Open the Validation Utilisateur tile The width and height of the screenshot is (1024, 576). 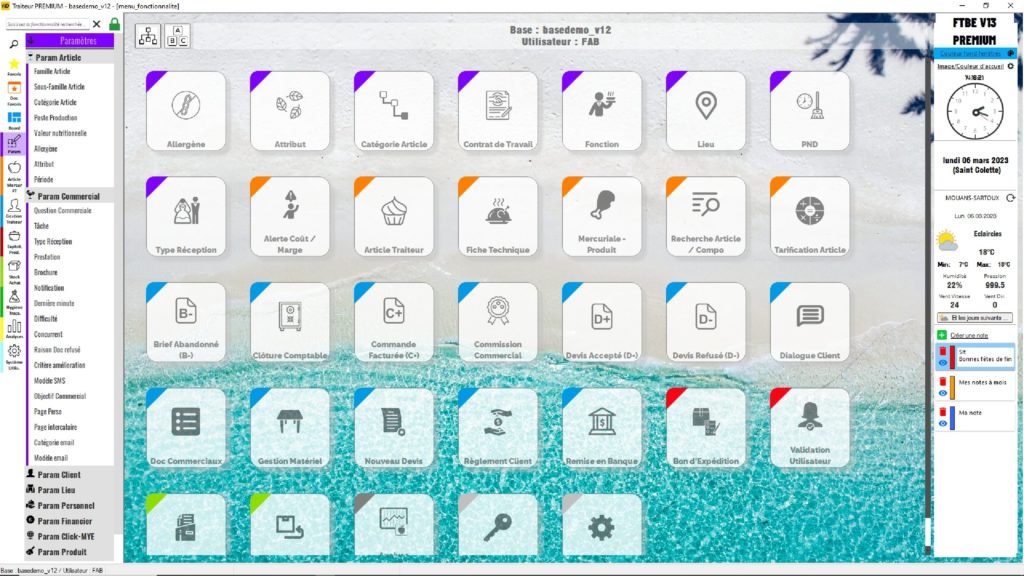click(810, 428)
